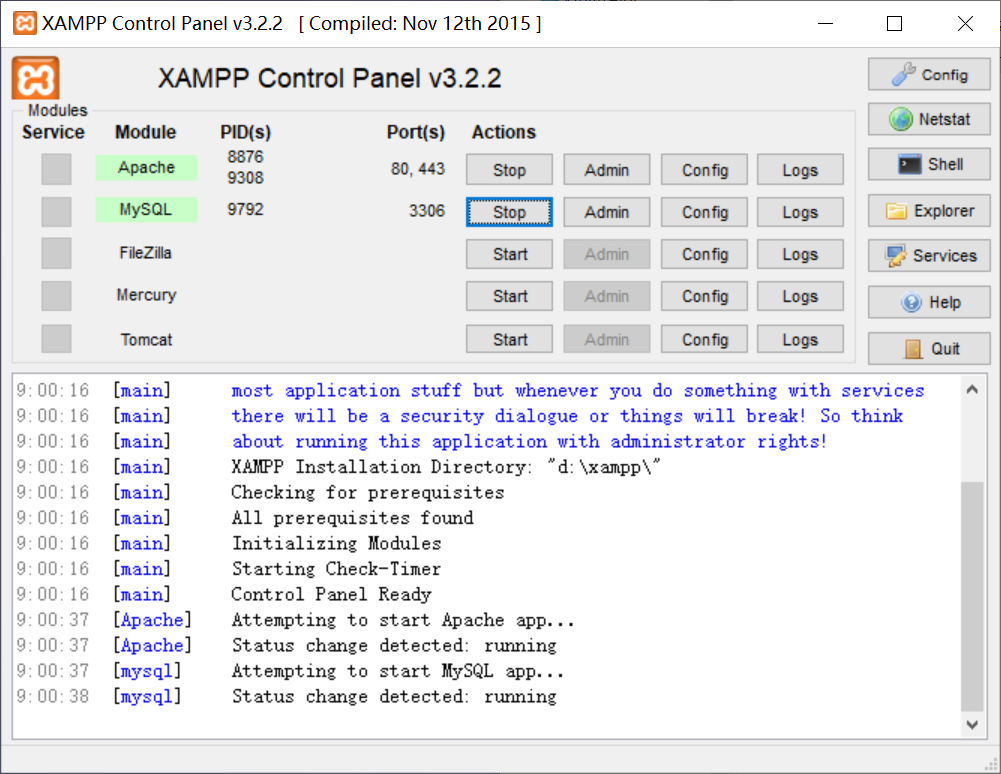Open Tomcat Logs menu

tap(801, 339)
